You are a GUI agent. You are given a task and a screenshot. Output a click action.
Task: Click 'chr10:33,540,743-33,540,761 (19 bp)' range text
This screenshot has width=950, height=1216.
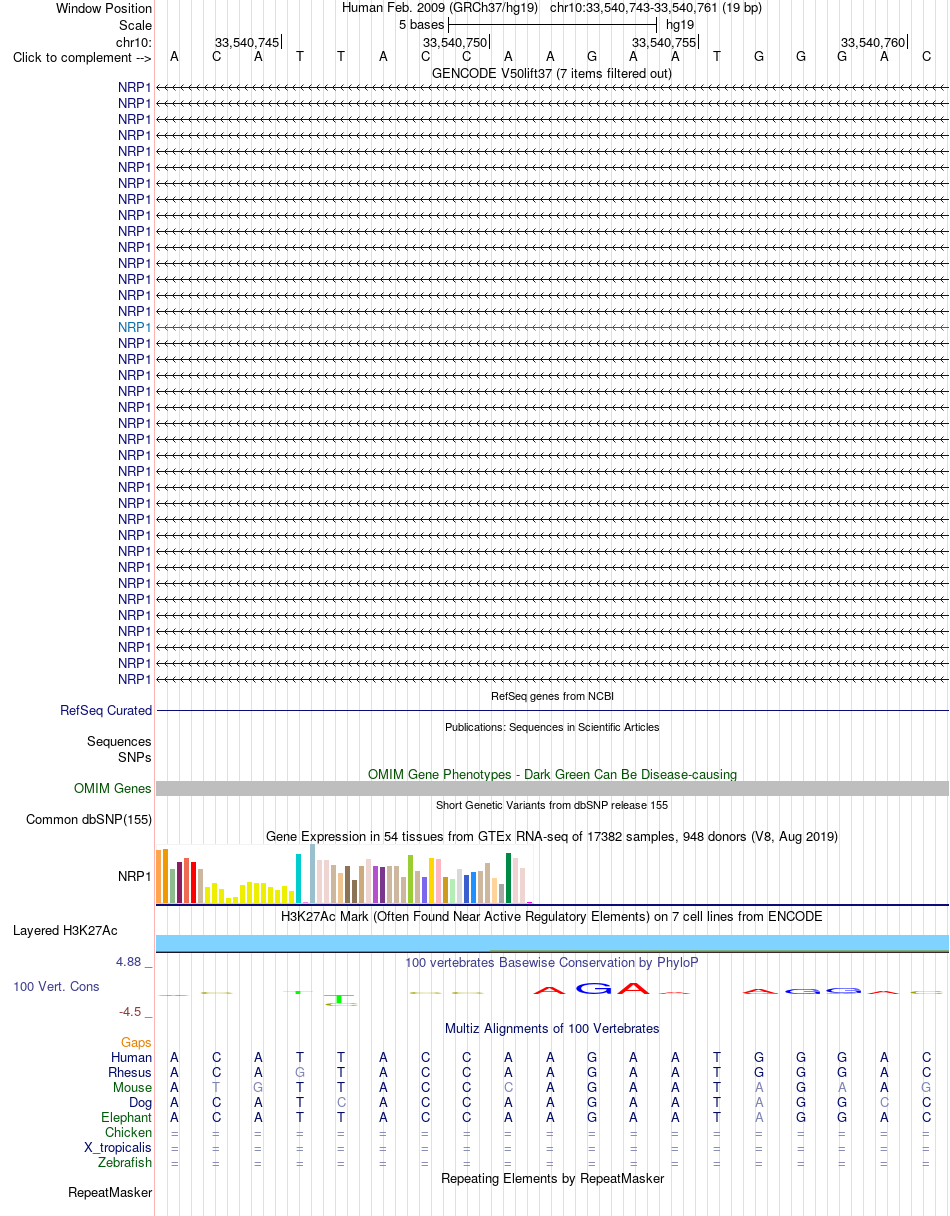[656, 8]
